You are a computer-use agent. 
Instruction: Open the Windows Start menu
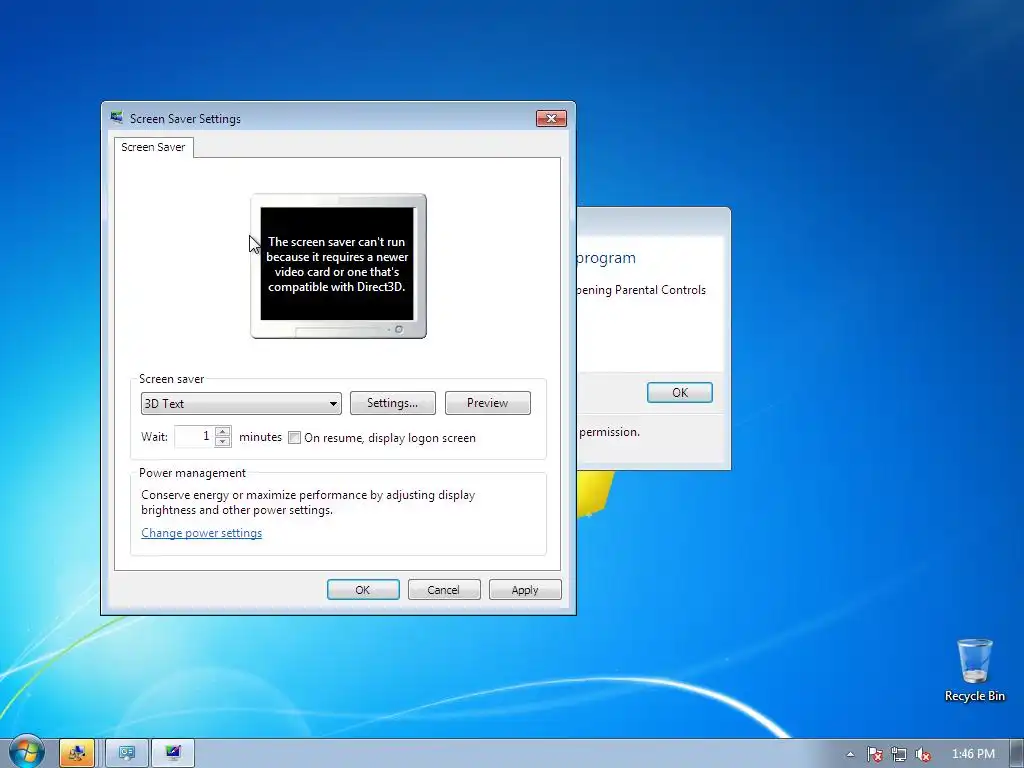(x=25, y=752)
